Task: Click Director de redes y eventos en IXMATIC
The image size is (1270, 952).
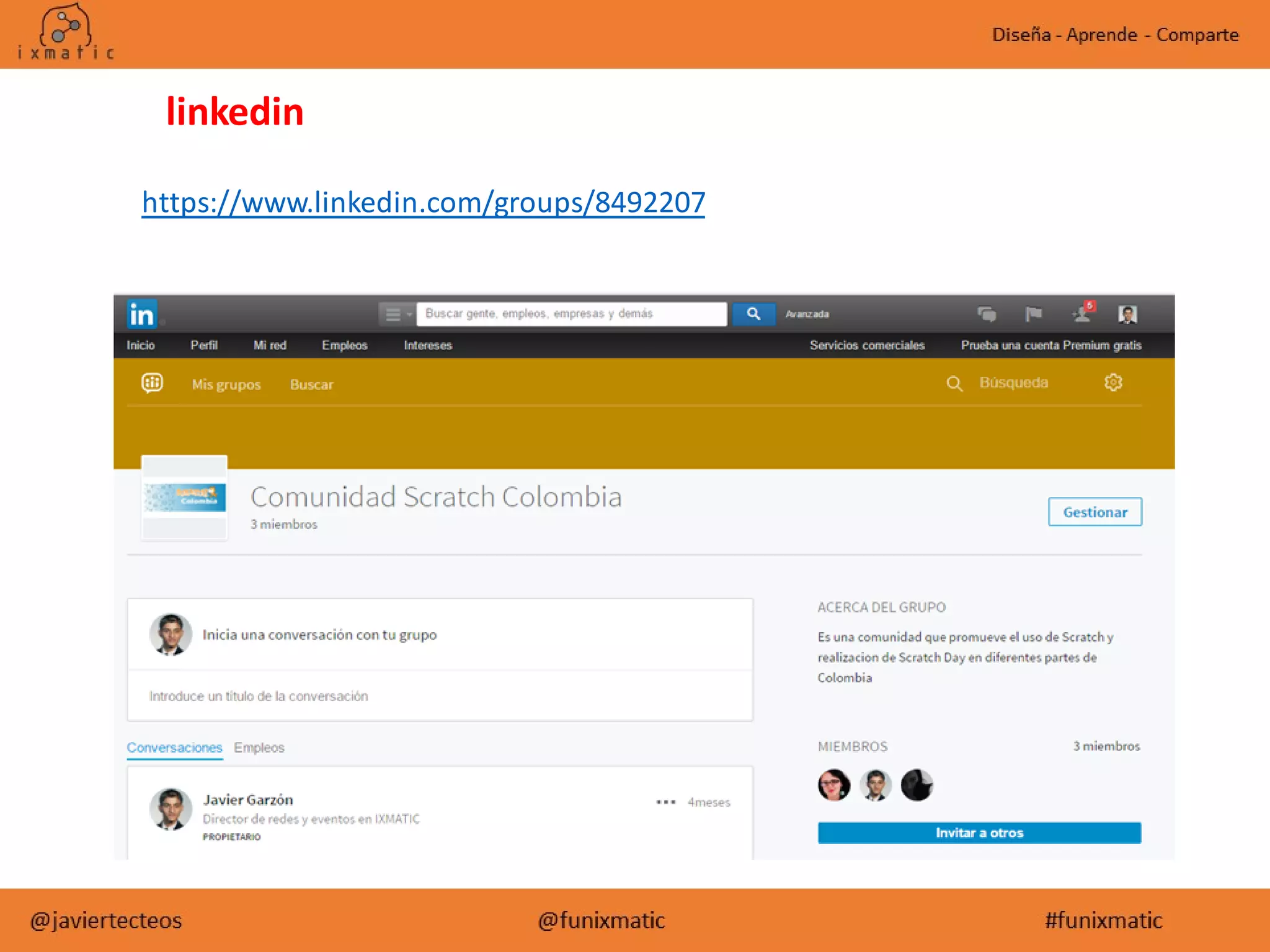Action: point(311,819)
